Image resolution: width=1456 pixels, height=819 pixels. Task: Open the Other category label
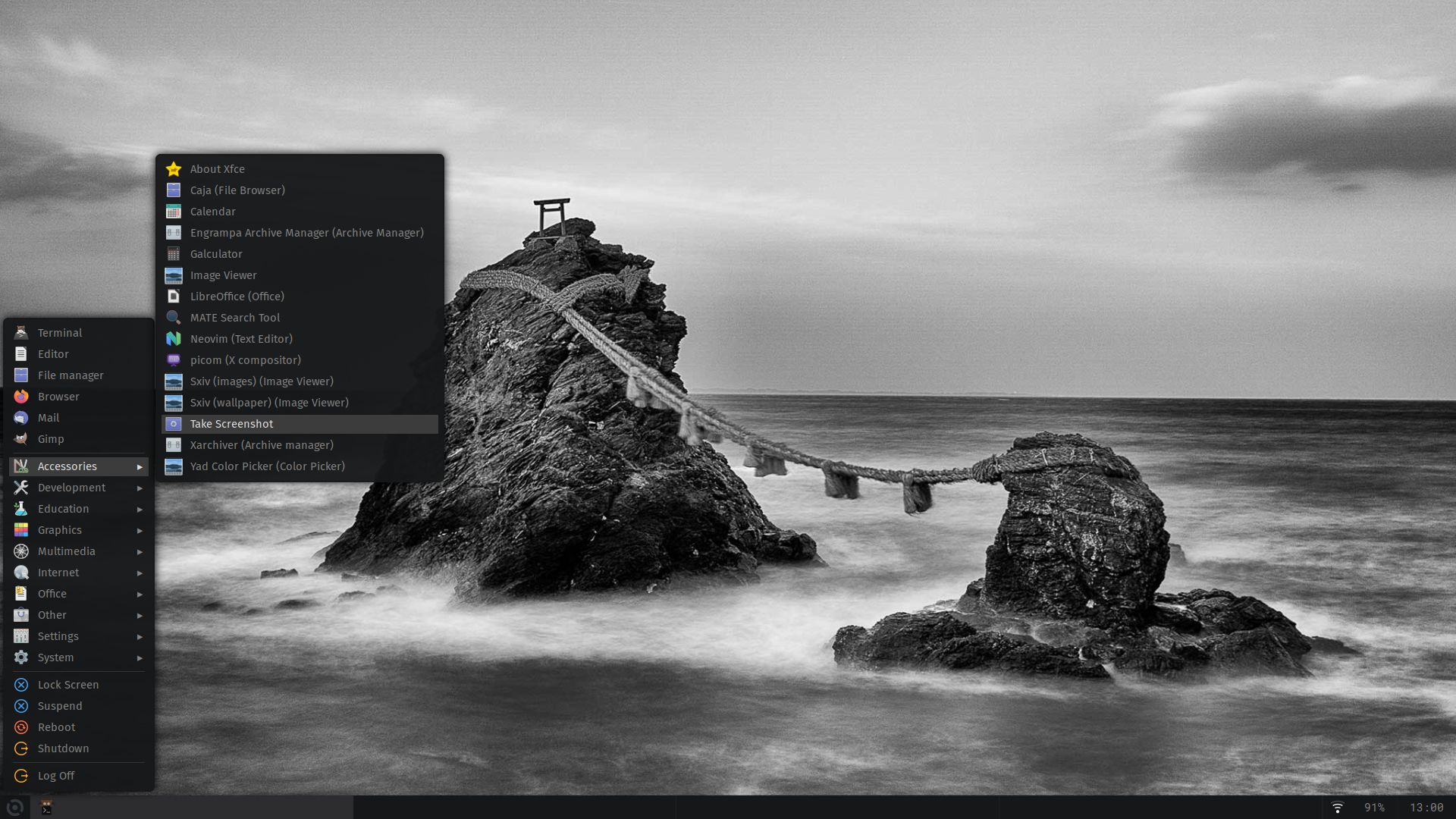[x=52, y=615]
